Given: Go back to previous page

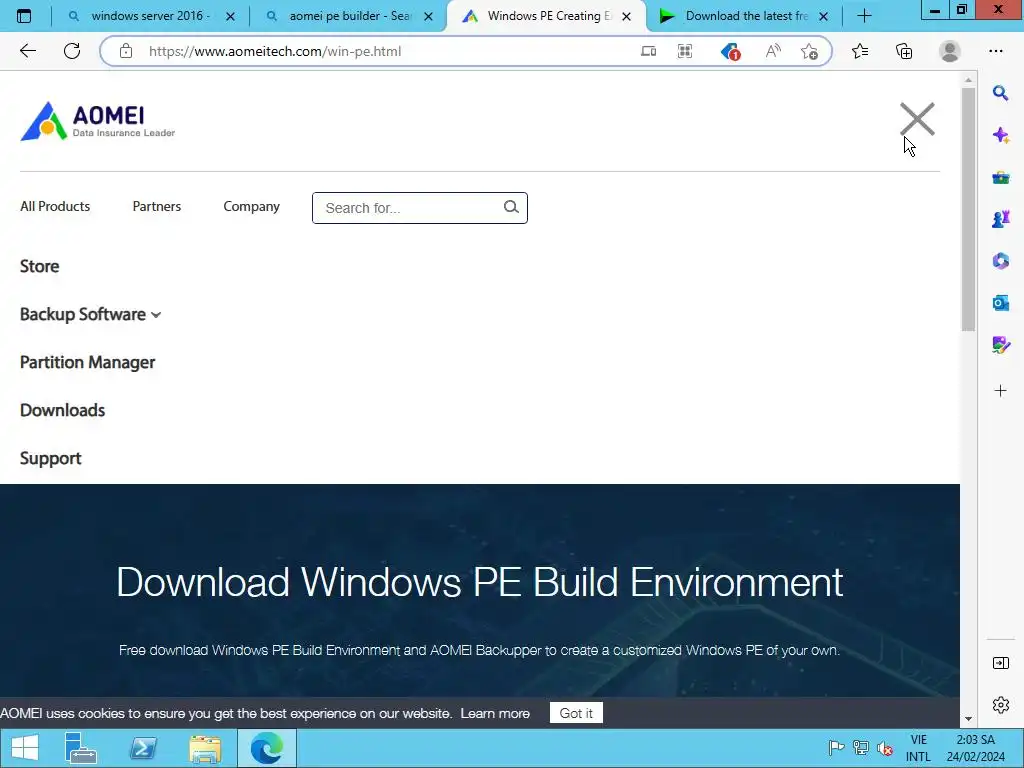Looking at the screenshot, I should [x=27, y=51].
